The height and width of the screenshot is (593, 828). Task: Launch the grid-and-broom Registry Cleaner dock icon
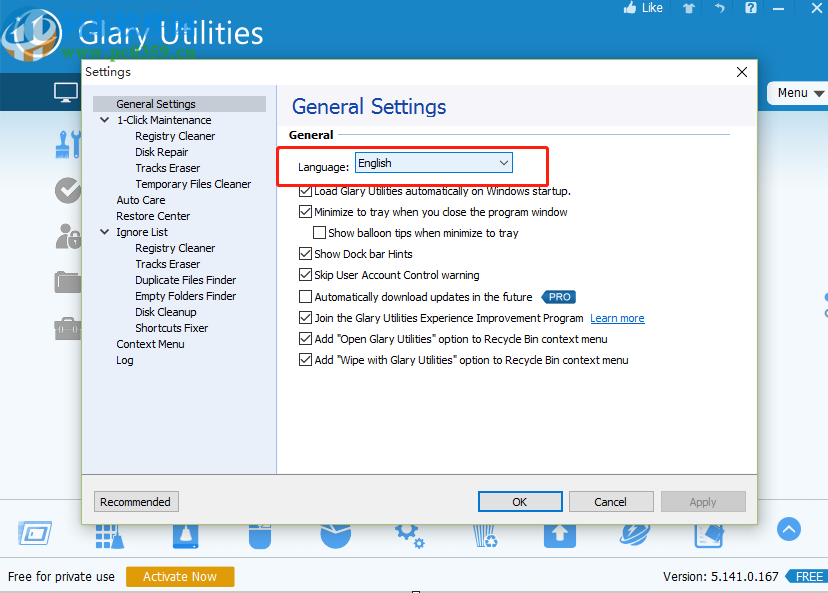point(110,536)
